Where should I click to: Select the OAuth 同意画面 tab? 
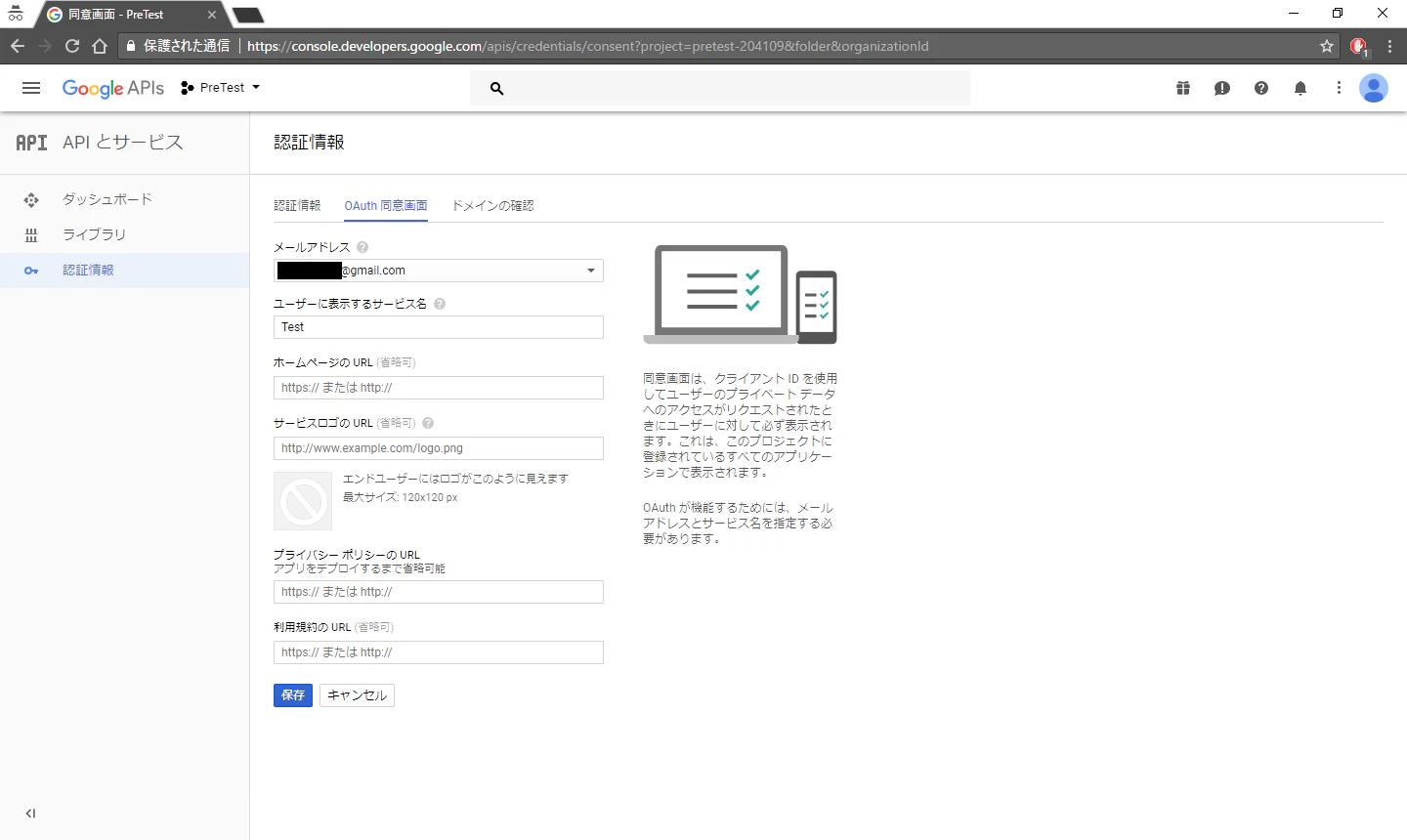386,206
